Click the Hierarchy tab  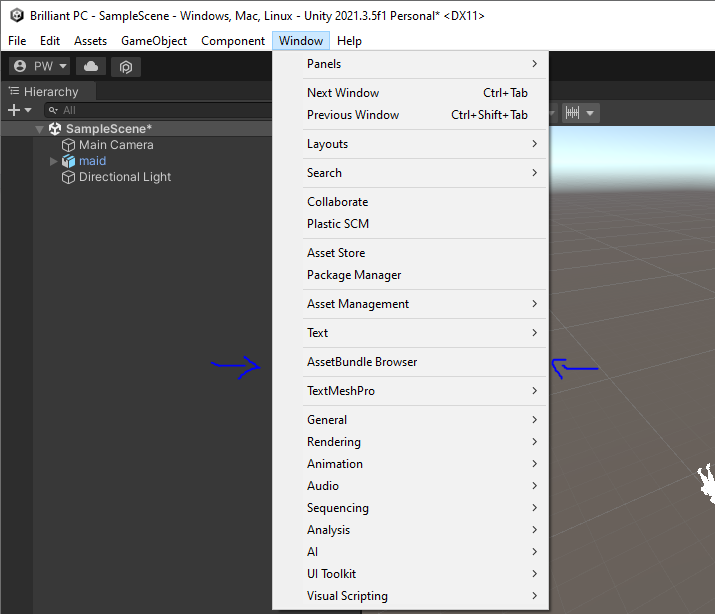(x=48, y=92)
